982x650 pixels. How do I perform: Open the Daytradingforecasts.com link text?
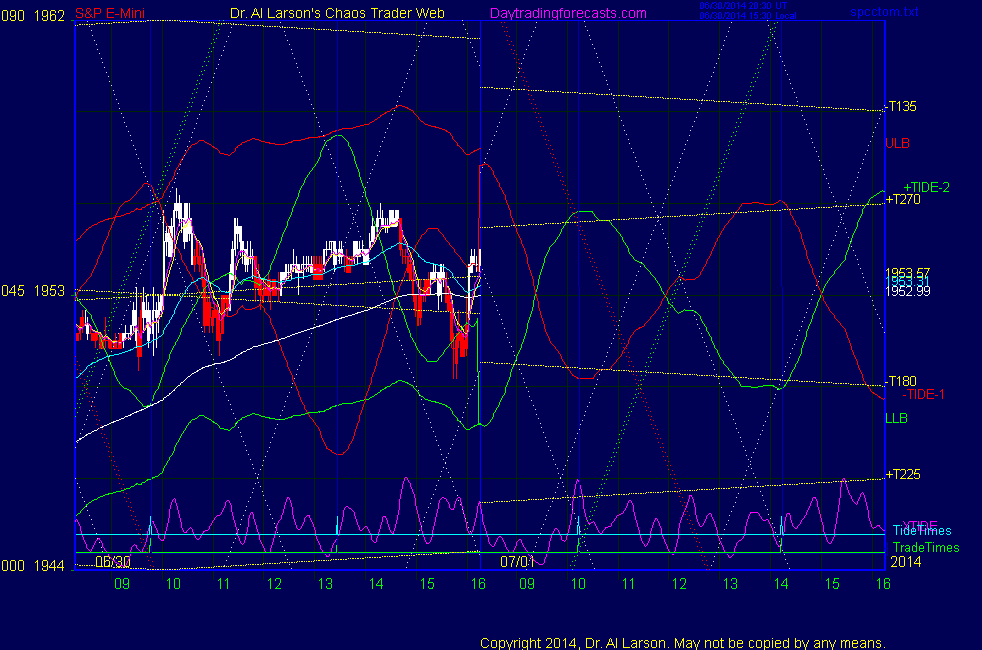[x=568, y=14]
